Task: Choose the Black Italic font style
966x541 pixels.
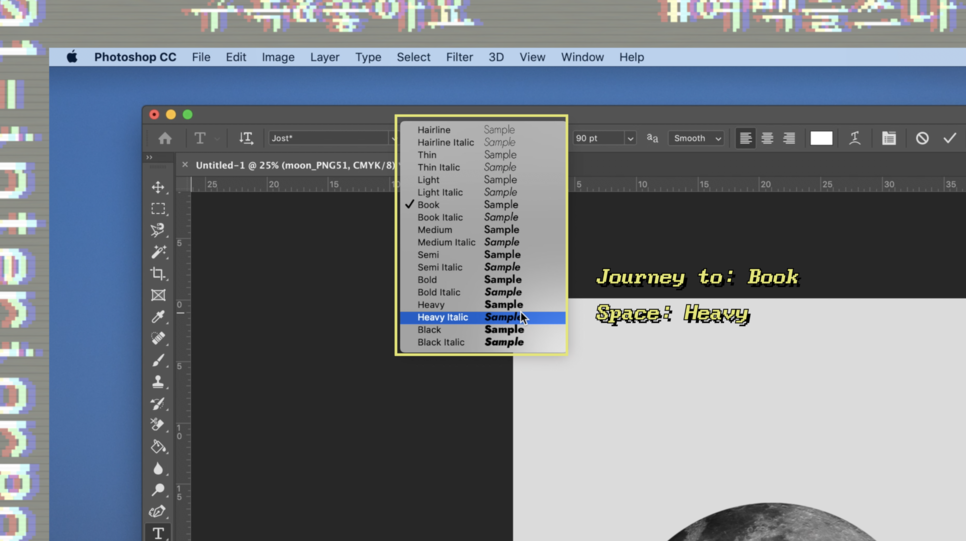Action: tap(482, 342)
